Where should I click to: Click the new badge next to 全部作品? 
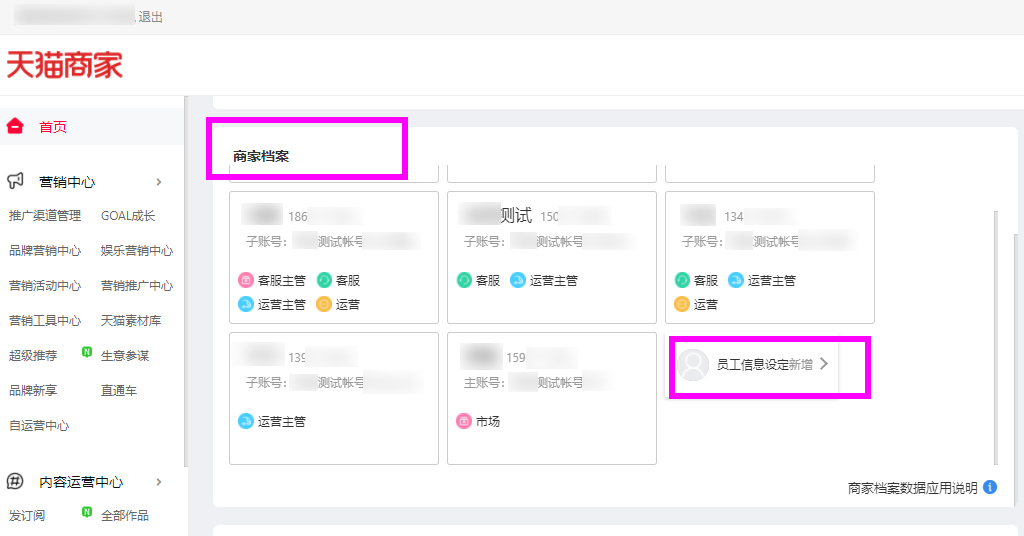(87, 512)
